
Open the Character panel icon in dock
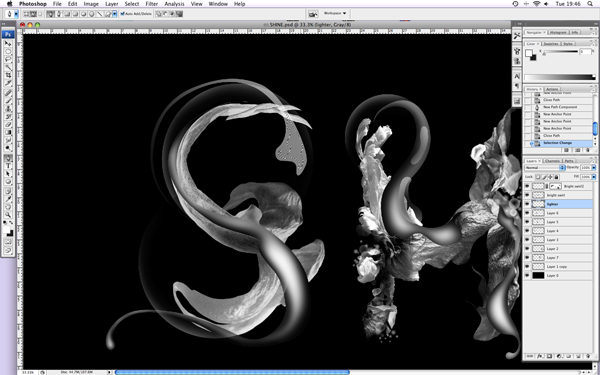(517, 76)
